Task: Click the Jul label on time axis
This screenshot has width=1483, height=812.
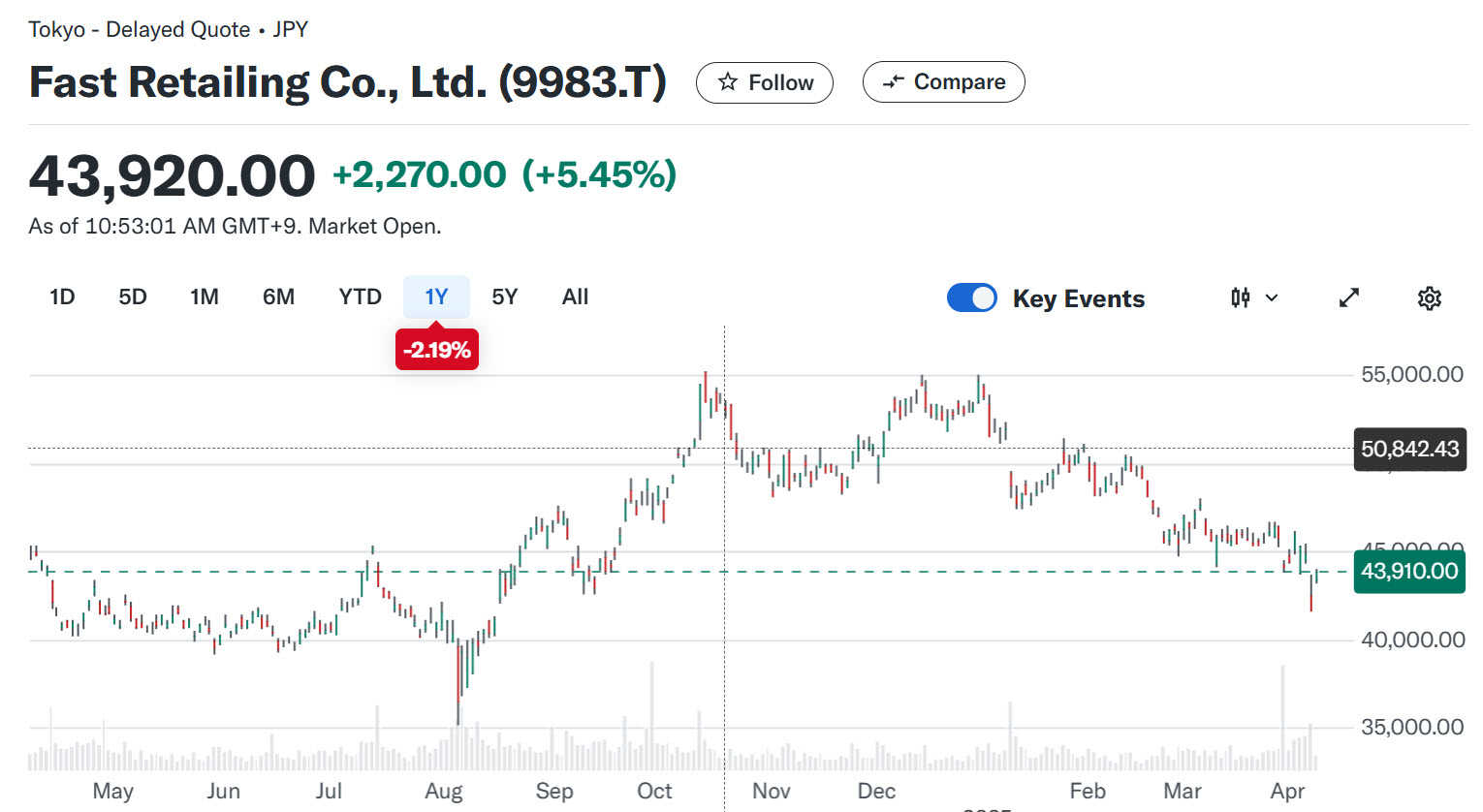Action: (x=329, y=791)
